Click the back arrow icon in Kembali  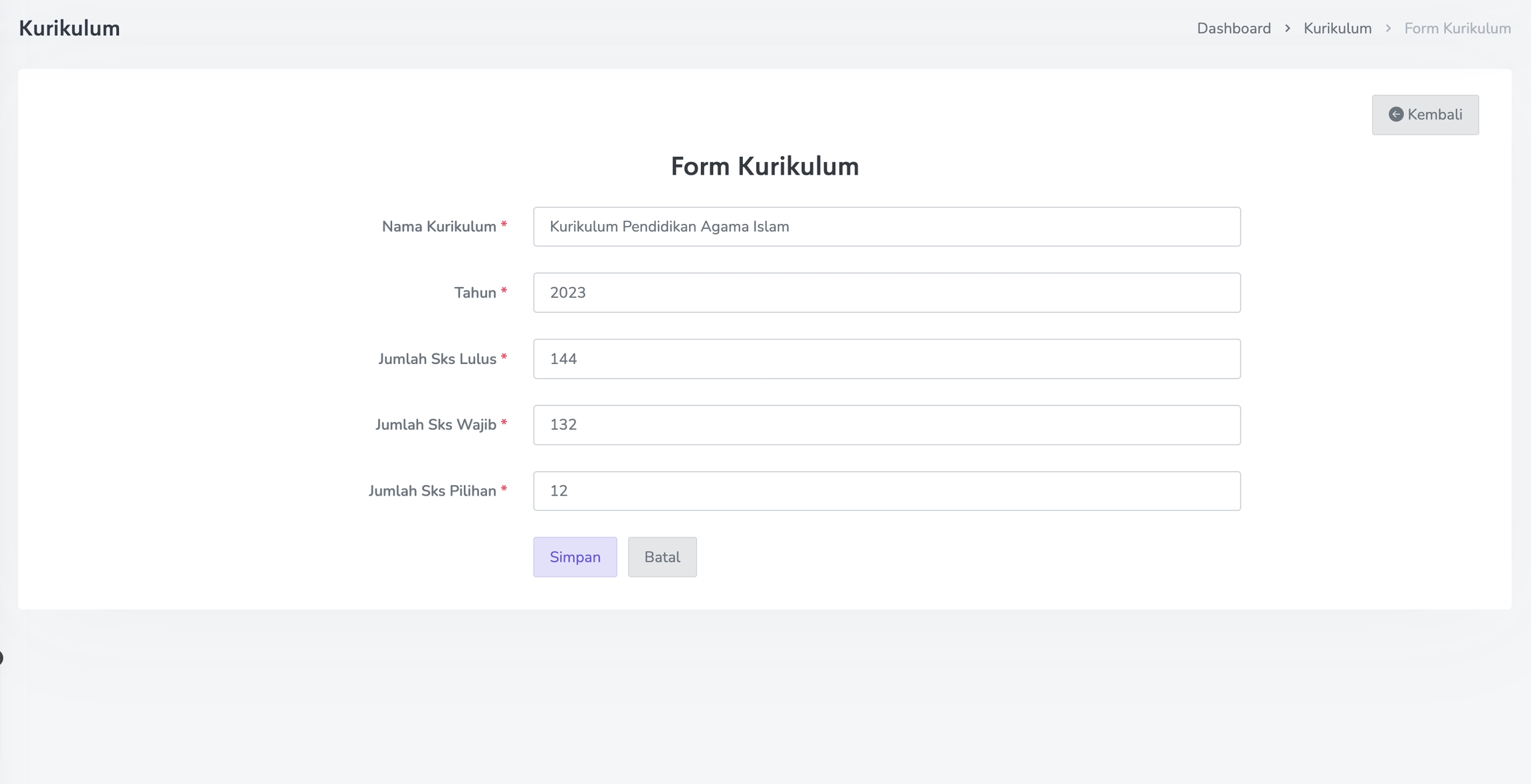(1395, 114)
